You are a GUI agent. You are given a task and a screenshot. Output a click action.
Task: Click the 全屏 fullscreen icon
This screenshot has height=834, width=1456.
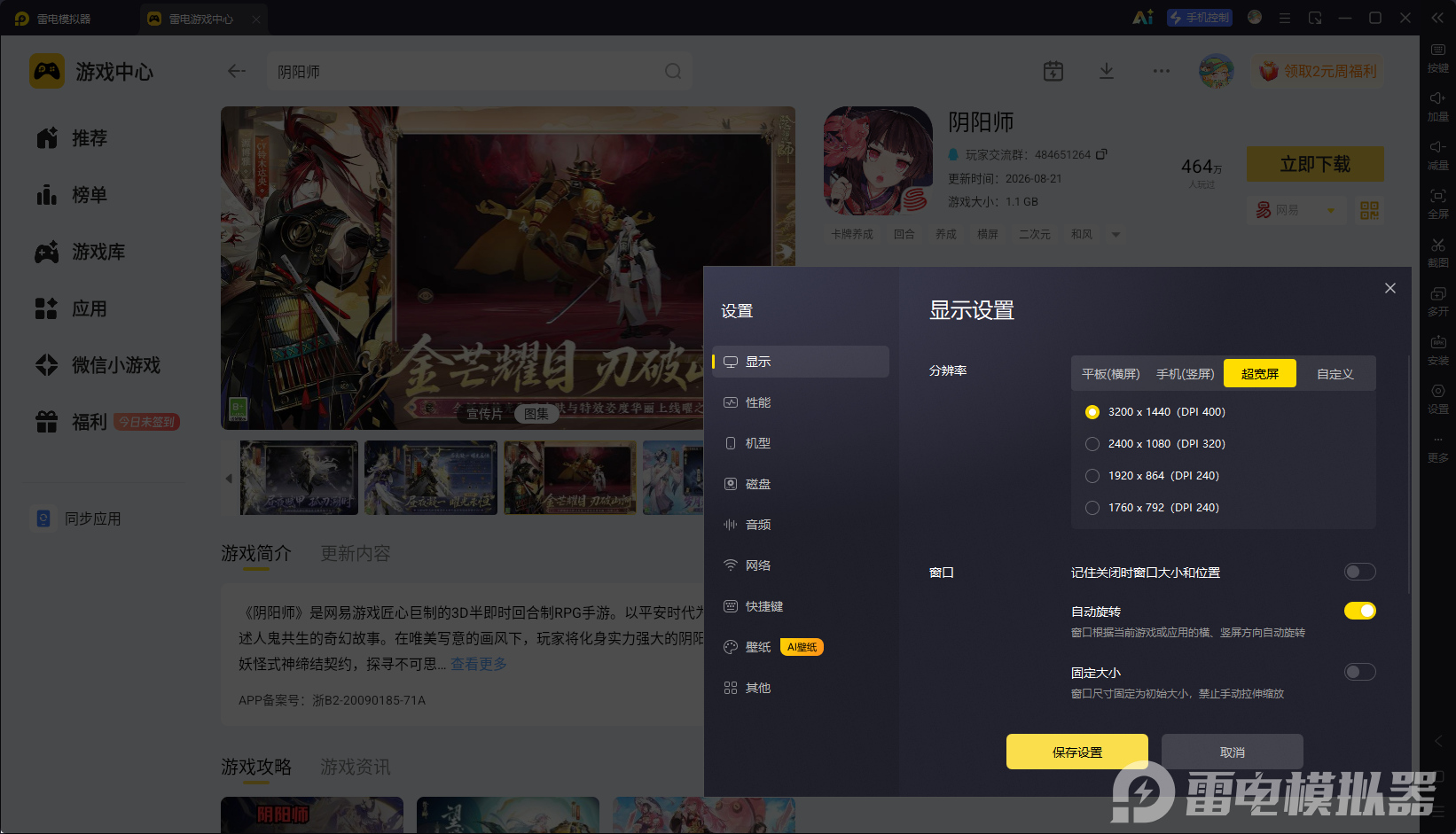[x=1438, y=205]
